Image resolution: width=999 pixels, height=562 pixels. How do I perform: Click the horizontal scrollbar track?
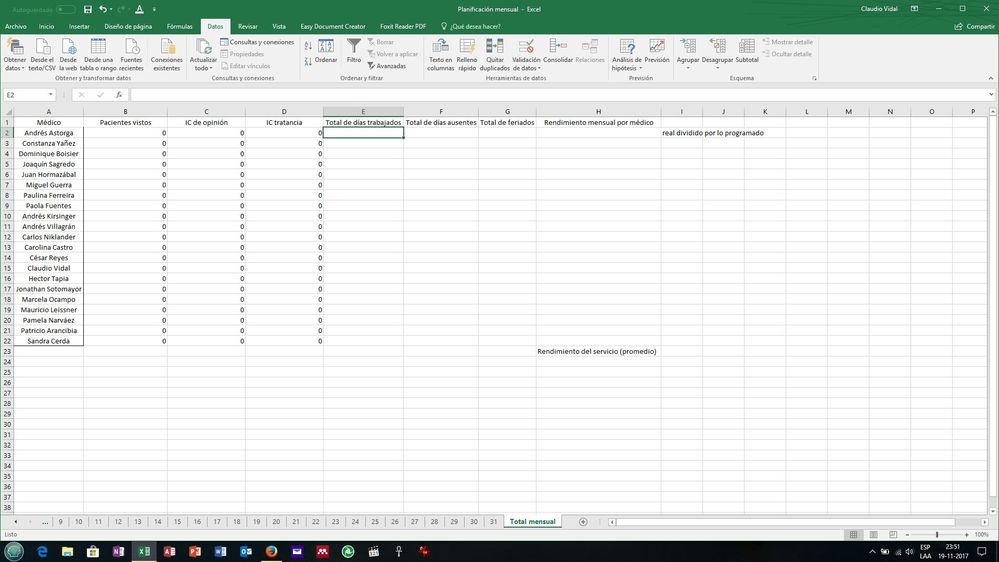tap(796, 522)
